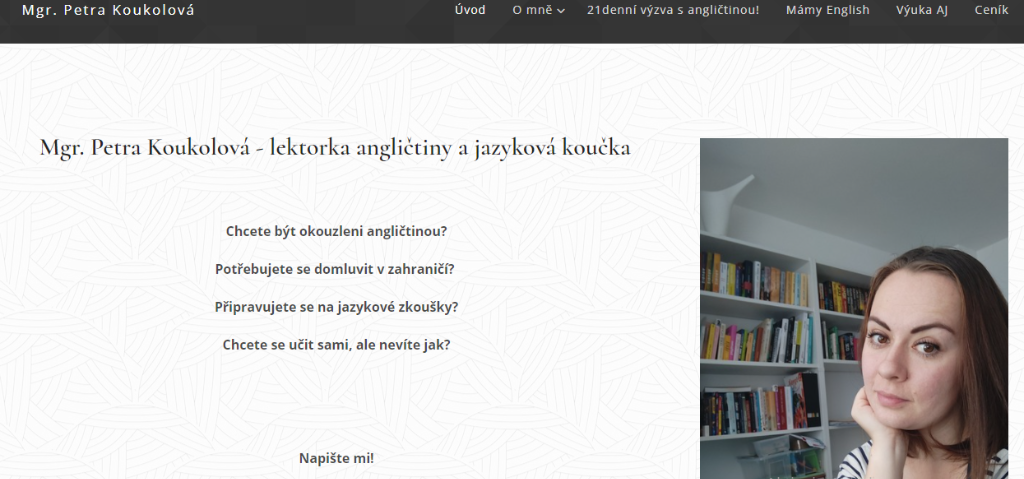
Task: Click "Připravujete se na jazykové zkoušky?" line
Action: pos(336,307)
